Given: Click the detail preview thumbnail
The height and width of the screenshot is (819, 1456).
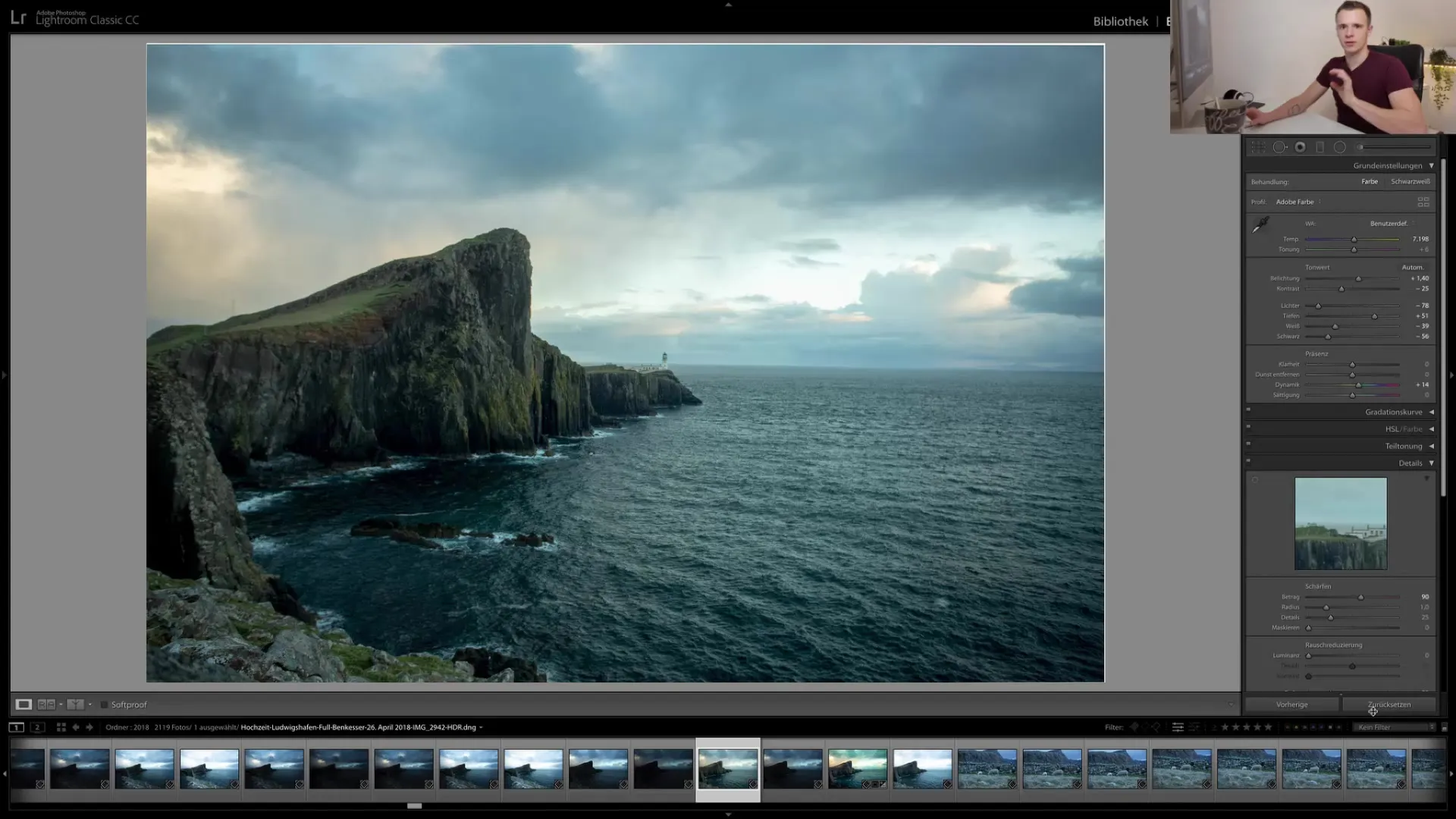Looking at the screenshot, I should click(1341, 524).
